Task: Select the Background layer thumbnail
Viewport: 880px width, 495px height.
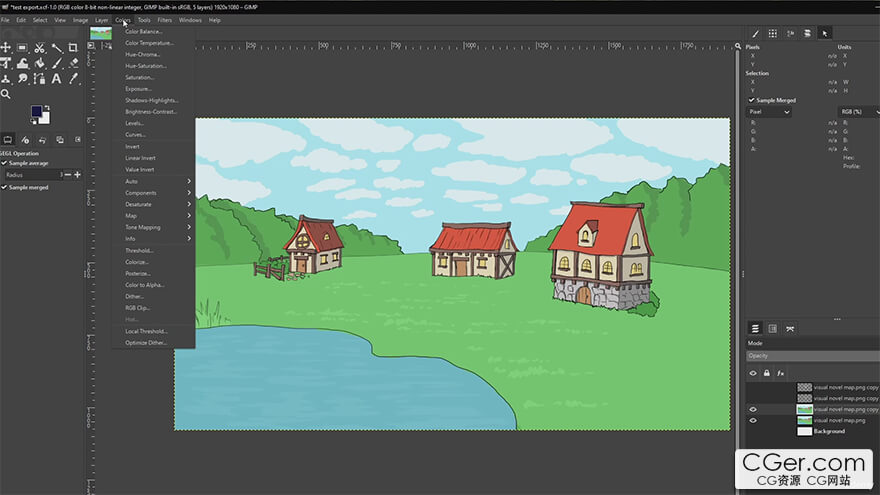Action: click(805, 432)
